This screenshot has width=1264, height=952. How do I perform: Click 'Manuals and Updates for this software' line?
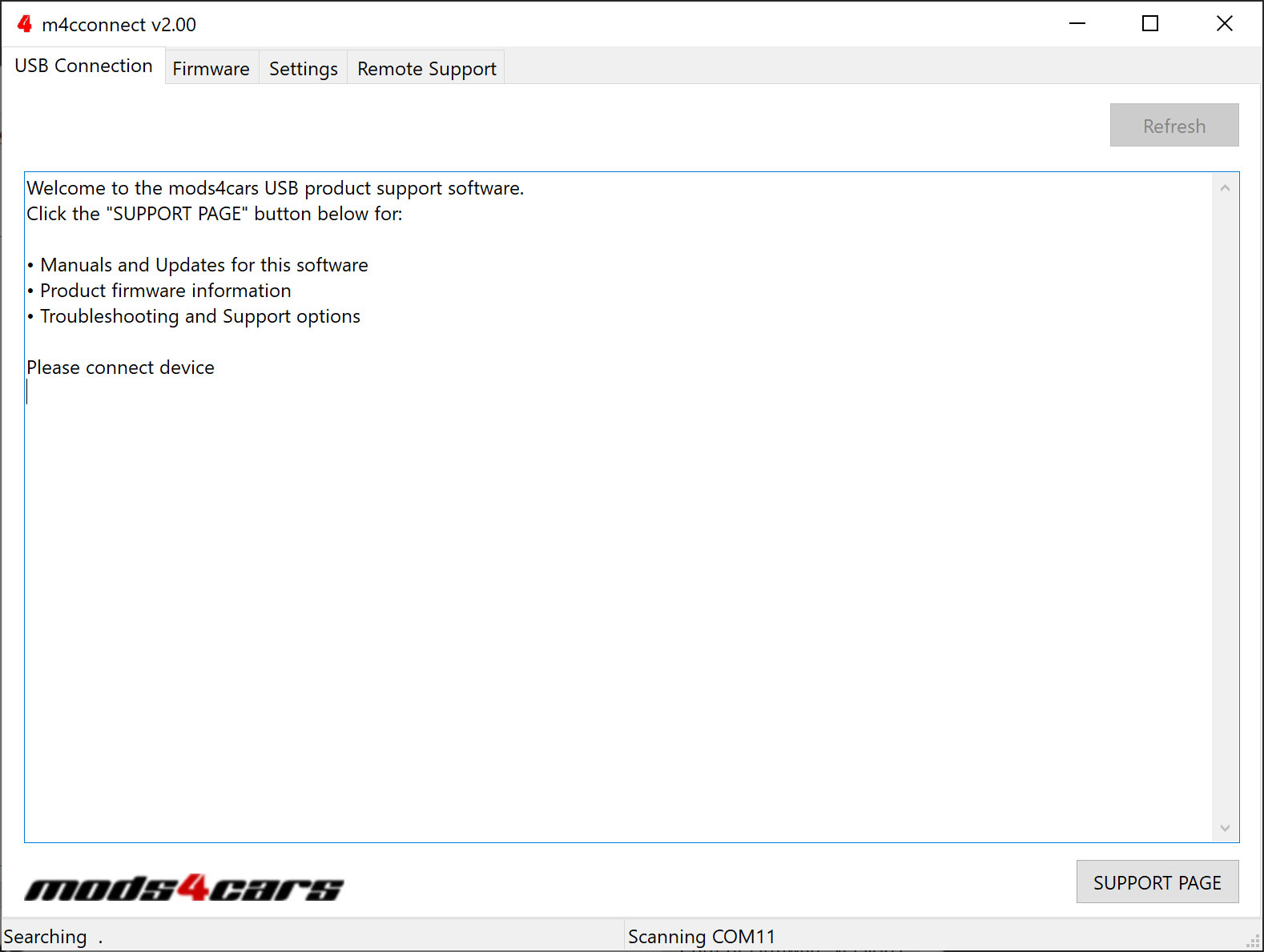[x=204, y=265]
